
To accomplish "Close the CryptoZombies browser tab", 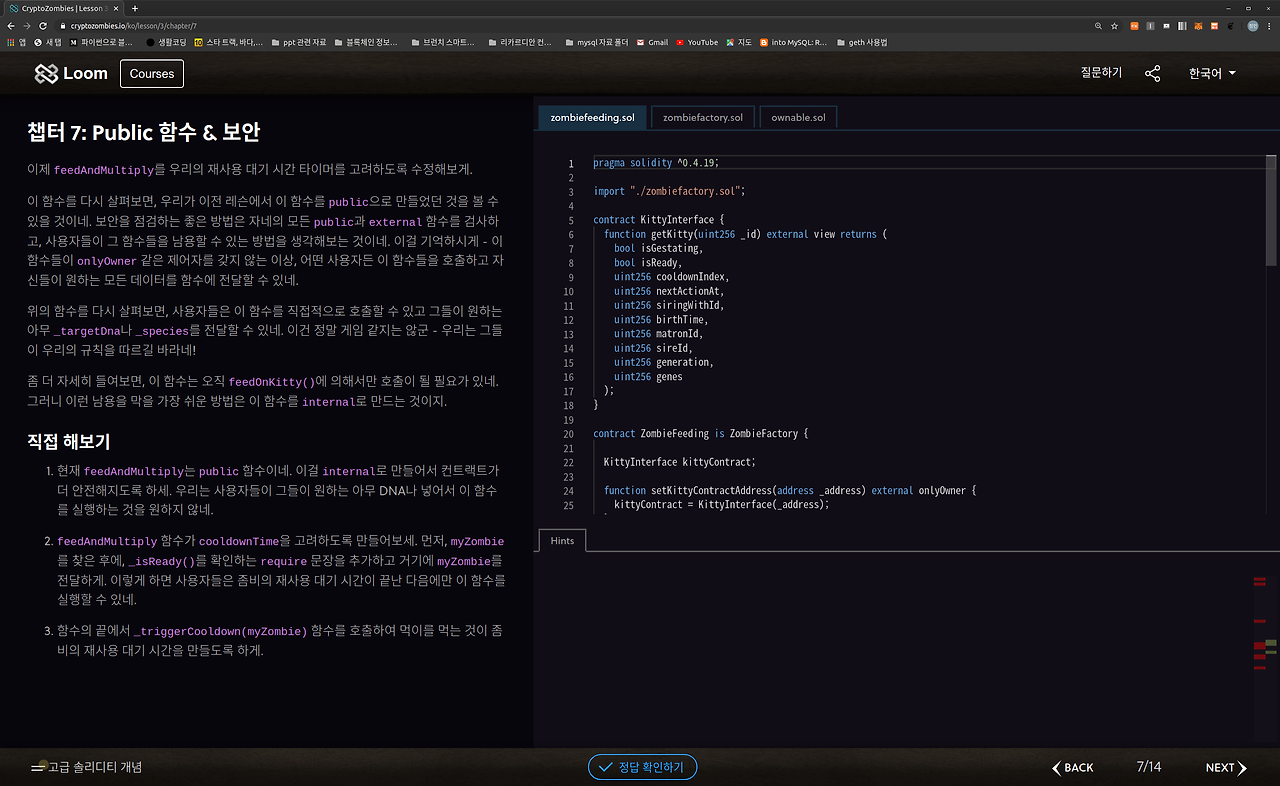I will click(118, 8).
